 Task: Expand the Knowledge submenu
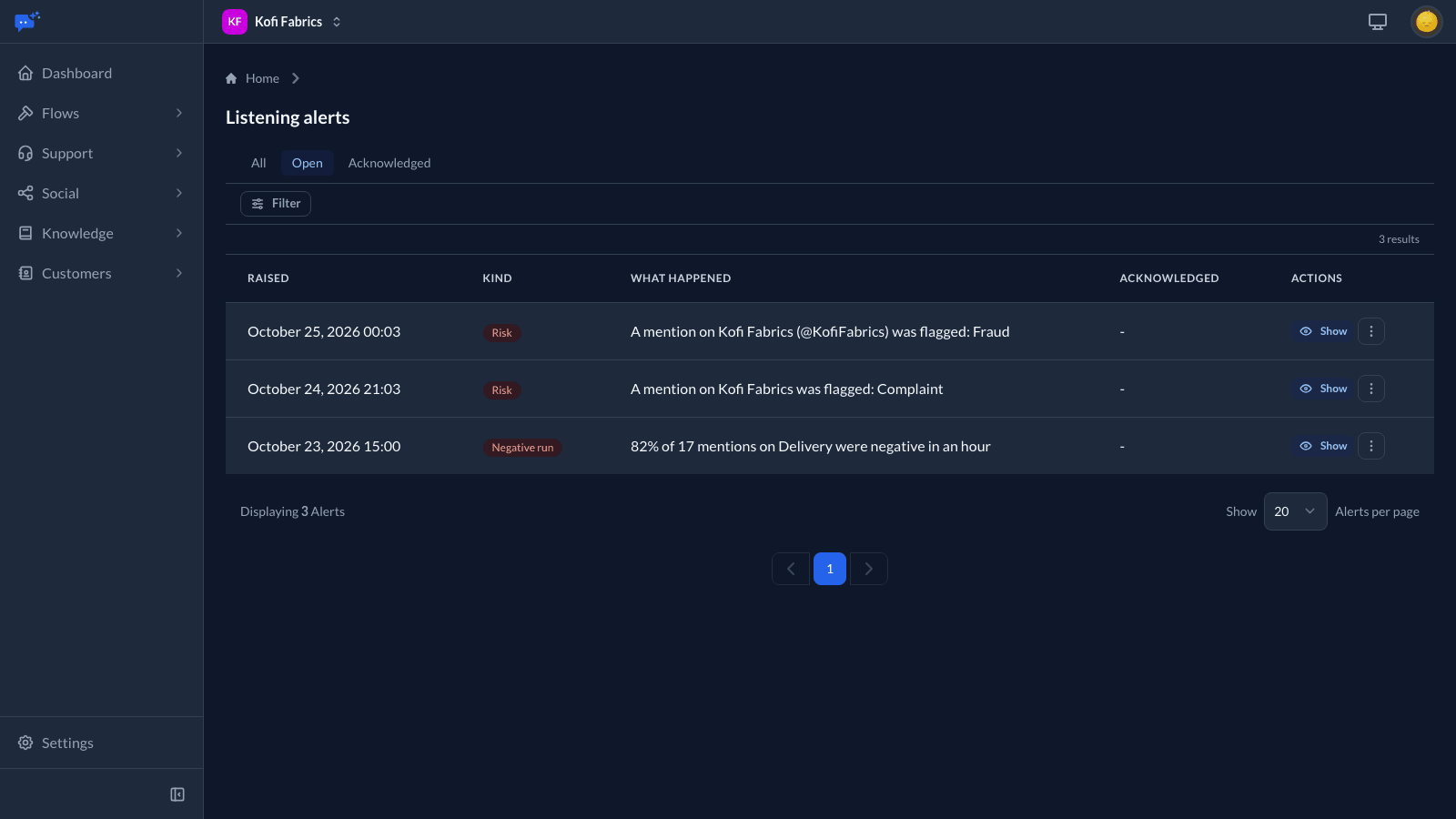(x=179, y=233)
